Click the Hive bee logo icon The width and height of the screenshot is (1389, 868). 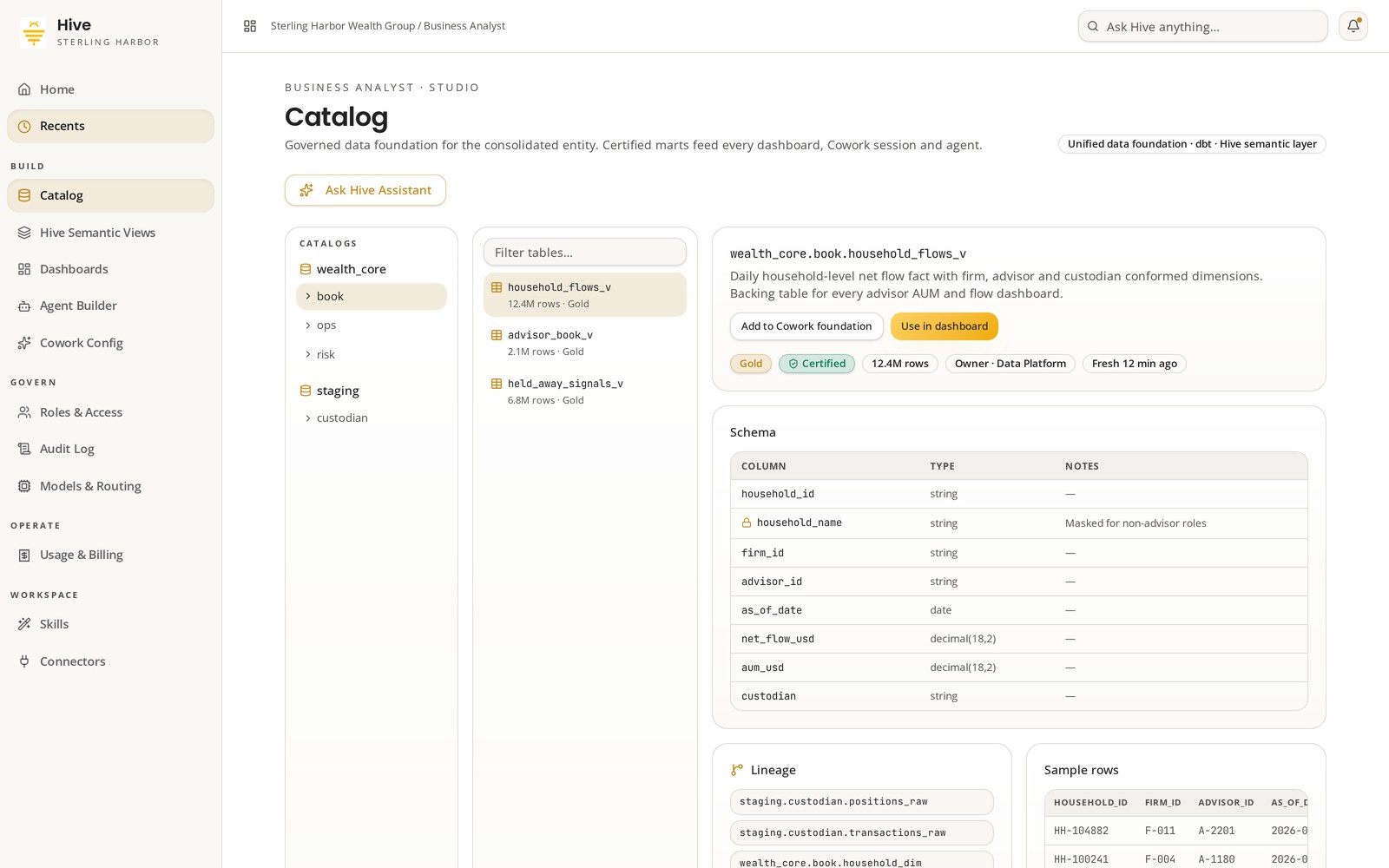pyautogui.click(x=34, y=33)
